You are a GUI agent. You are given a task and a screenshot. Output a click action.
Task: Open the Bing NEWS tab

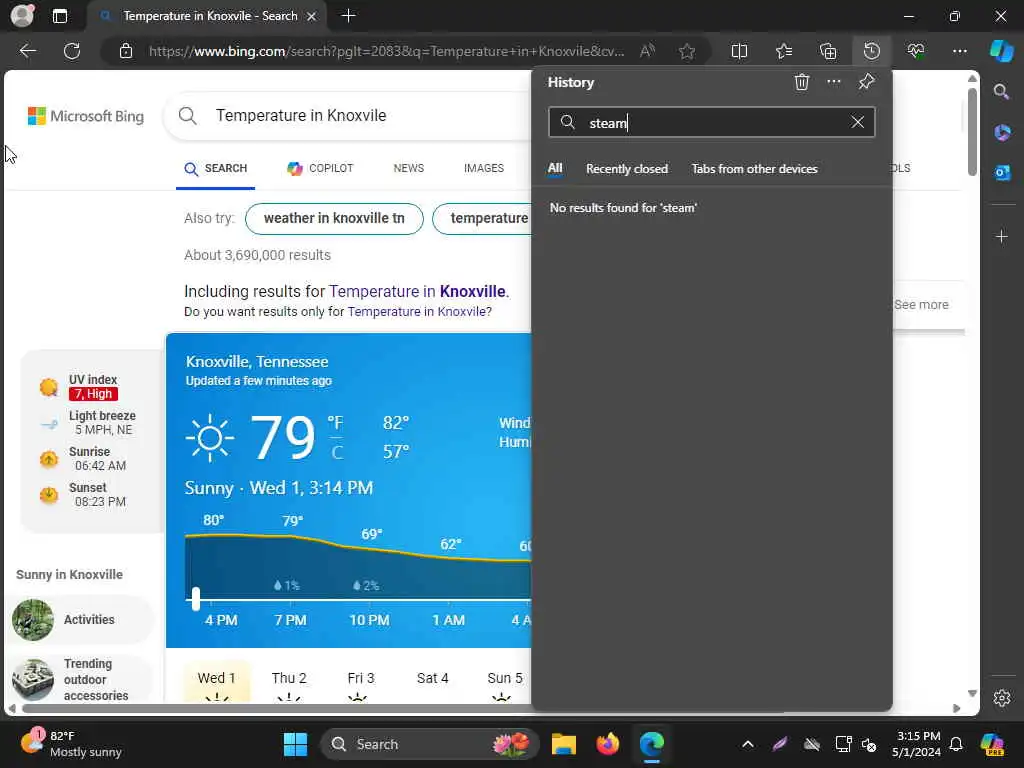click(x=408, y=168)
